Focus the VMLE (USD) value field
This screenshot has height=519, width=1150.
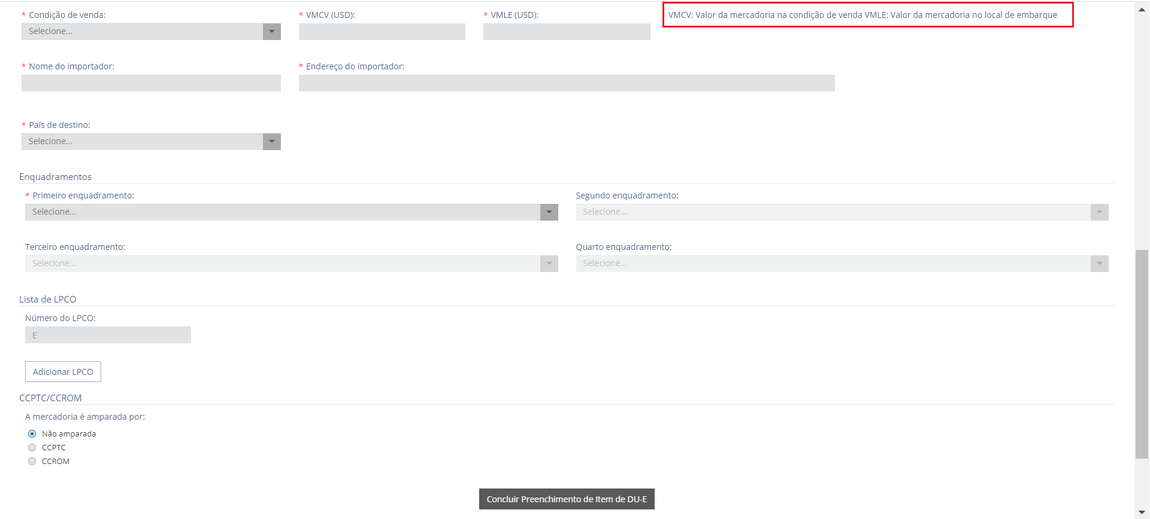pyautogui.click(x=566, y=31)
